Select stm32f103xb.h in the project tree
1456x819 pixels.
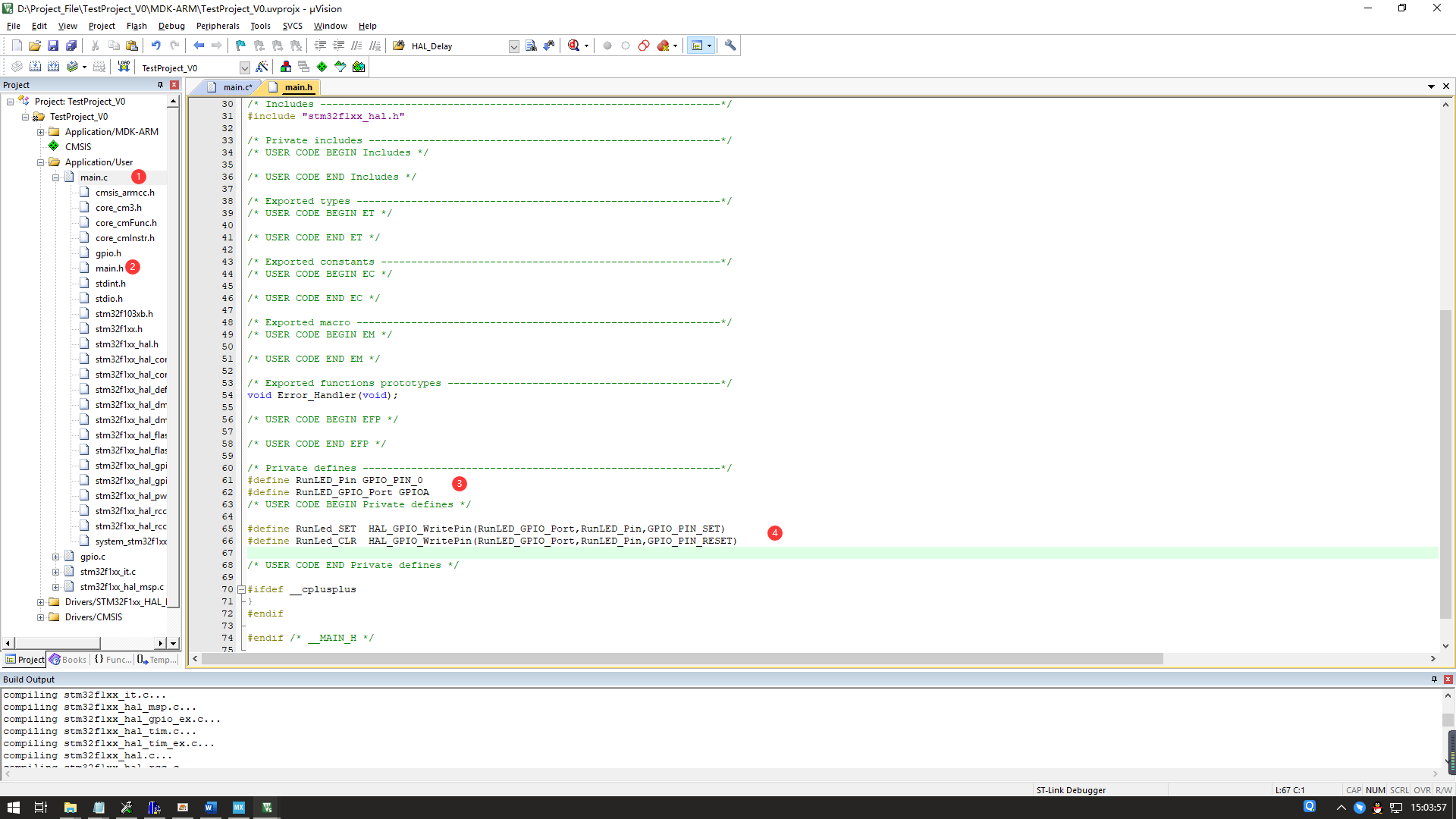pos(124,314)
